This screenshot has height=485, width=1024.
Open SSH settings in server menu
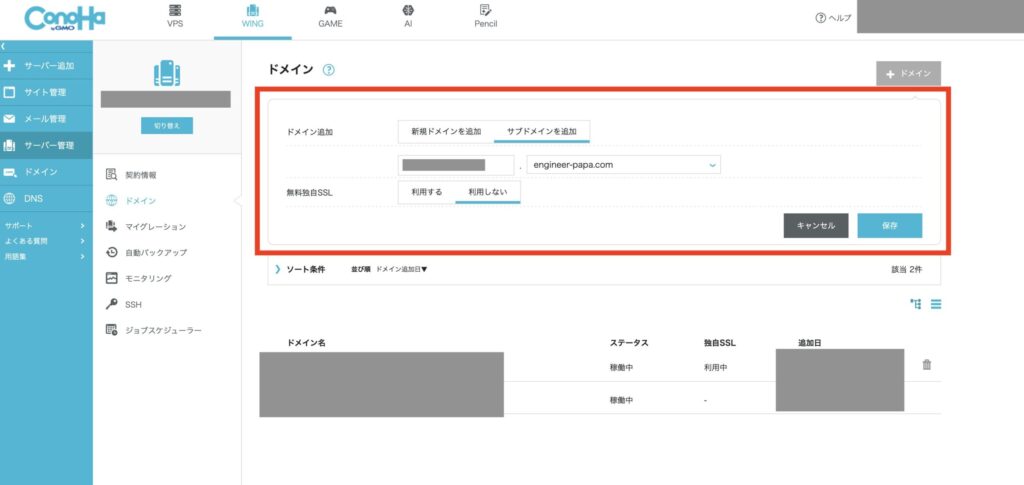[x=133, y=304]
